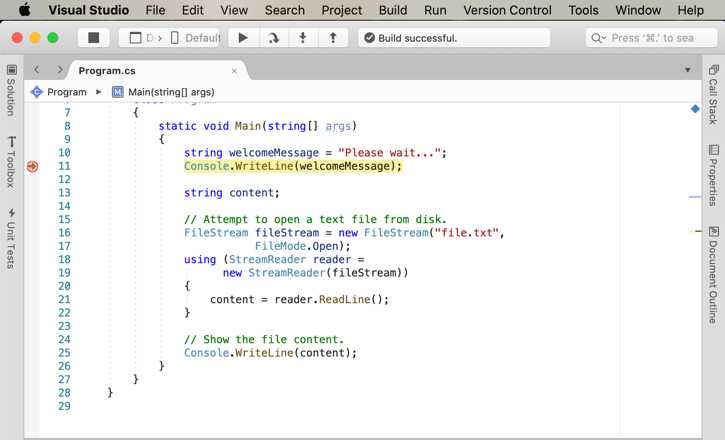This screenshot has width=725, height=440.
Task: Open the Search menu
Action: point(284,10)
